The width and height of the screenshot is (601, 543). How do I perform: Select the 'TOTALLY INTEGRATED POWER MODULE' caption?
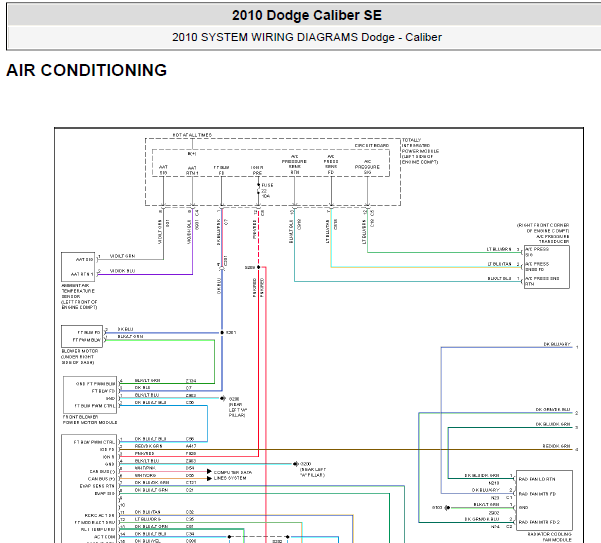(420, 151)
